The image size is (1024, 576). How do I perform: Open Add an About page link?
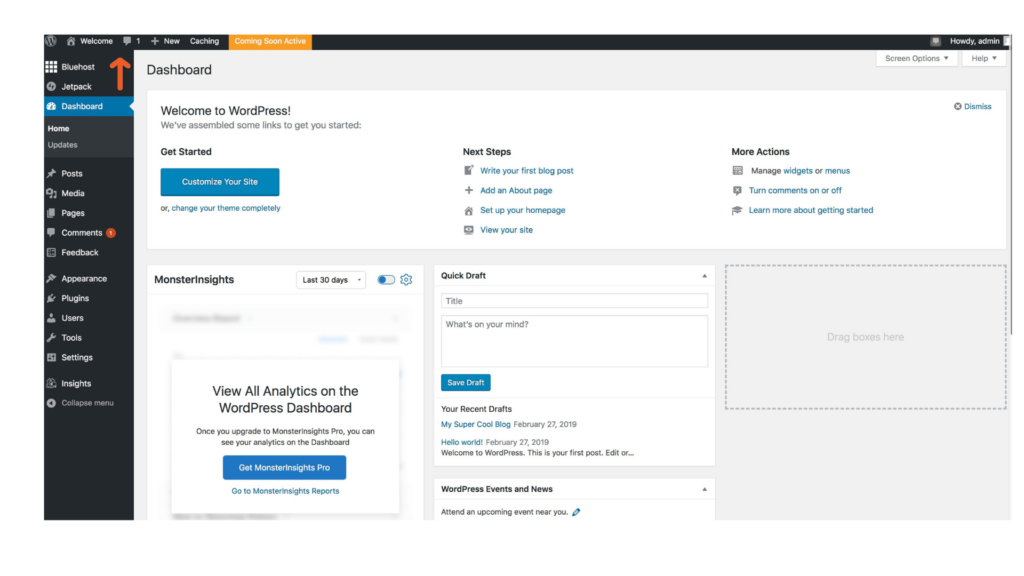pos(516,191)
